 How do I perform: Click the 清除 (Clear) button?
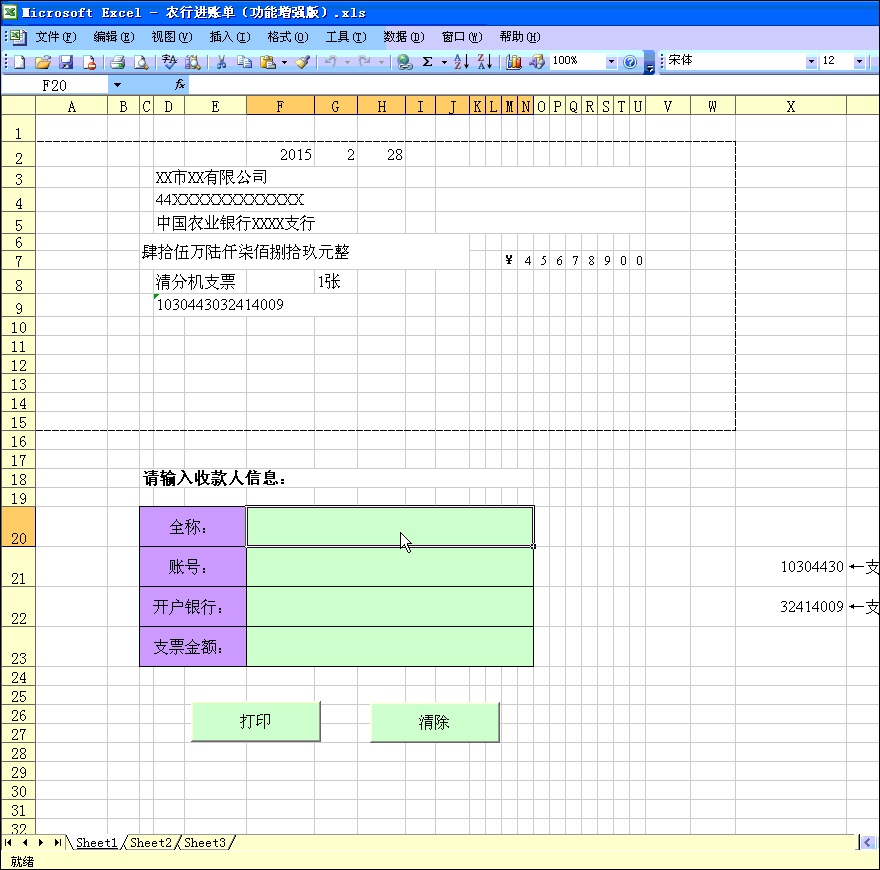point(434,723)
